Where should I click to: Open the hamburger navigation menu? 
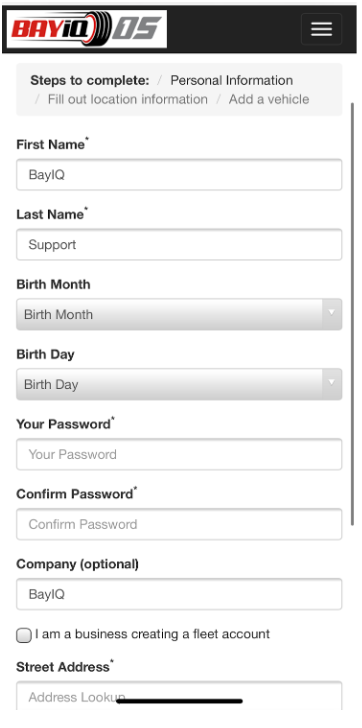coord(321,29)
